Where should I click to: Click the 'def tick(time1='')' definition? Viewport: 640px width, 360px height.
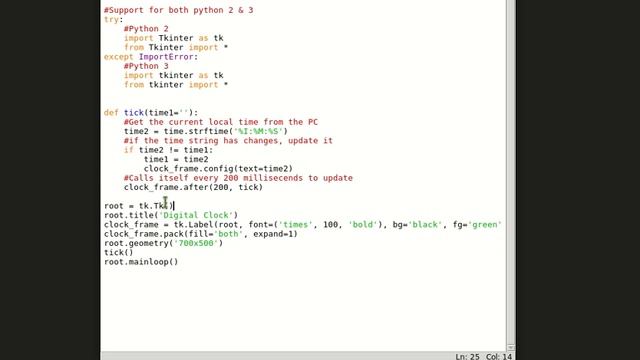pos(151,112)
